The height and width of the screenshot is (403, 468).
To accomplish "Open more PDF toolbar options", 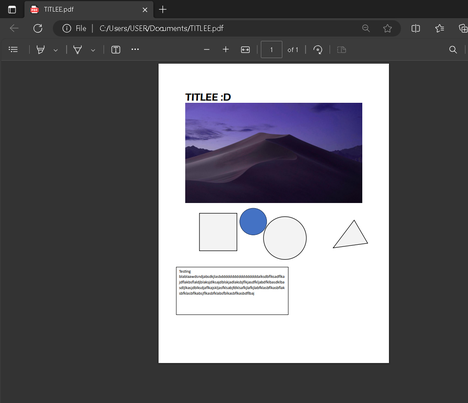I will [135, 49].
